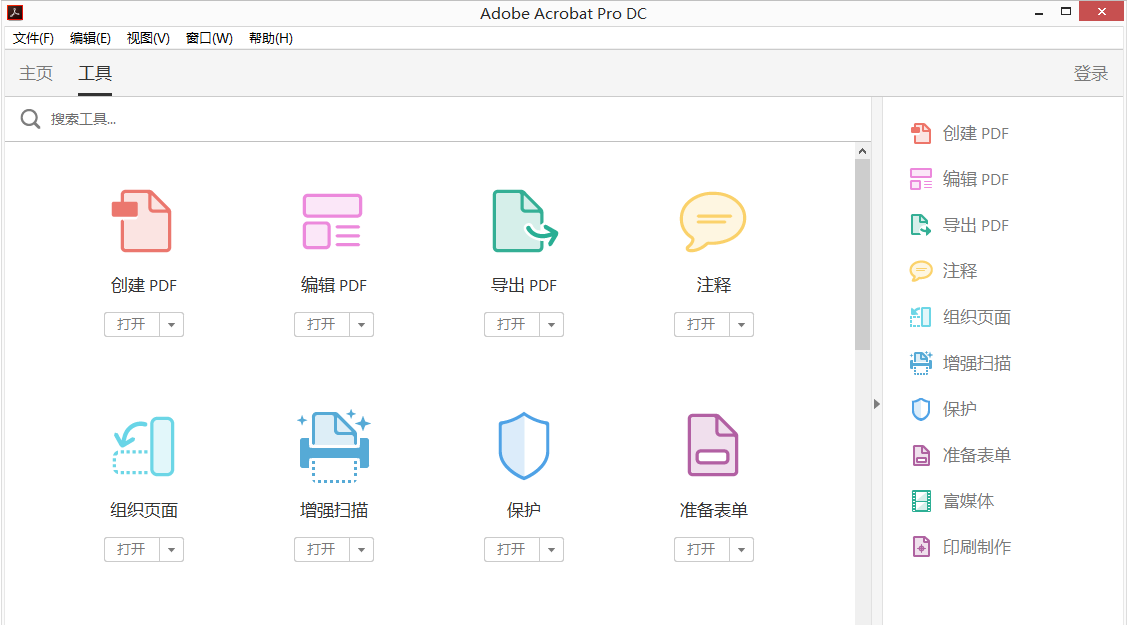Select 富媒体 film icon in right sidebar
The height and width of the screenshot is (625, 1128).
point(921,501)
